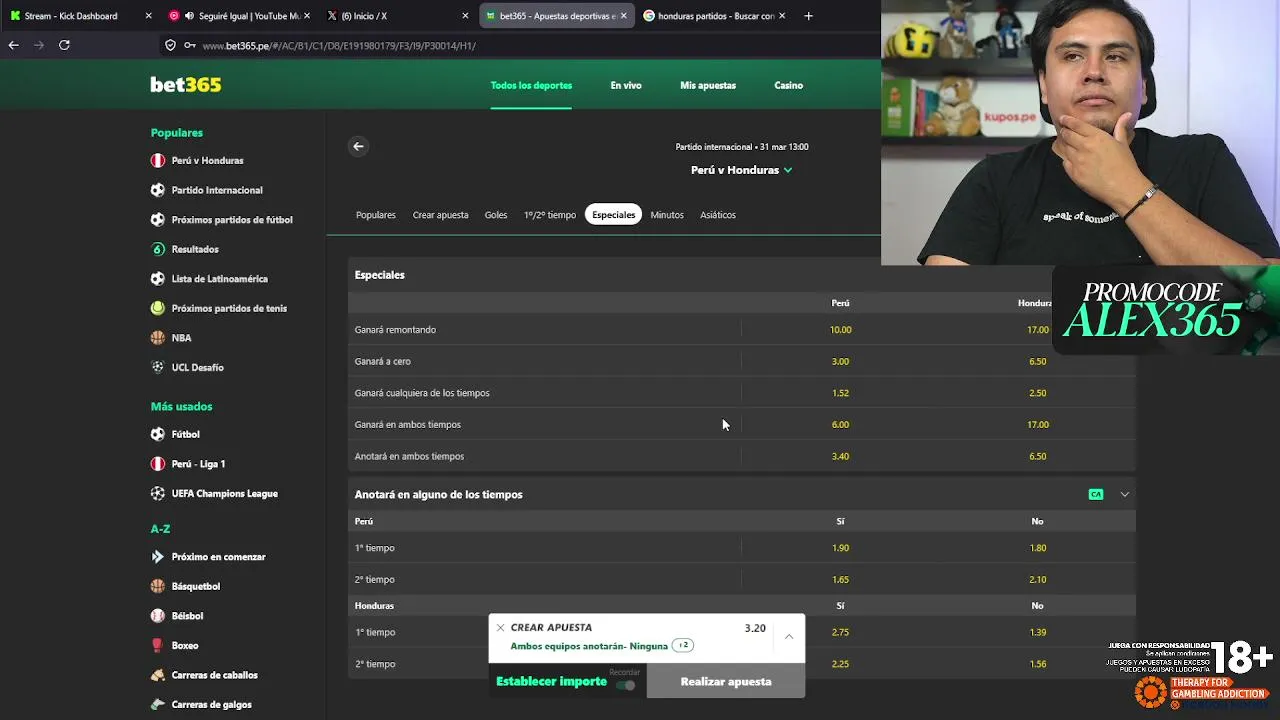Click the +2 badge in the bet slip
1280x720 pixels.
pos(683,646)
